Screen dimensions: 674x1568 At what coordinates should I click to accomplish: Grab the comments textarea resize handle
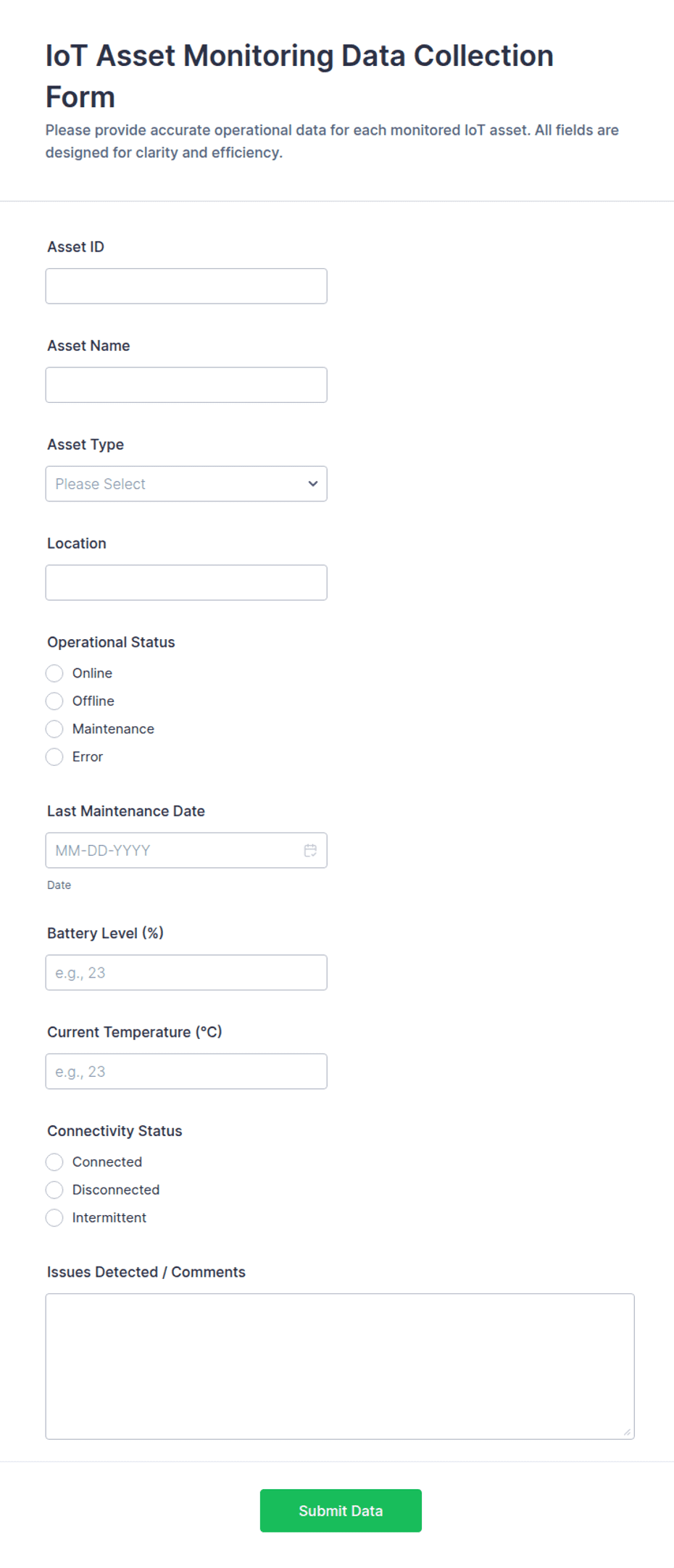click(627, 1432)
